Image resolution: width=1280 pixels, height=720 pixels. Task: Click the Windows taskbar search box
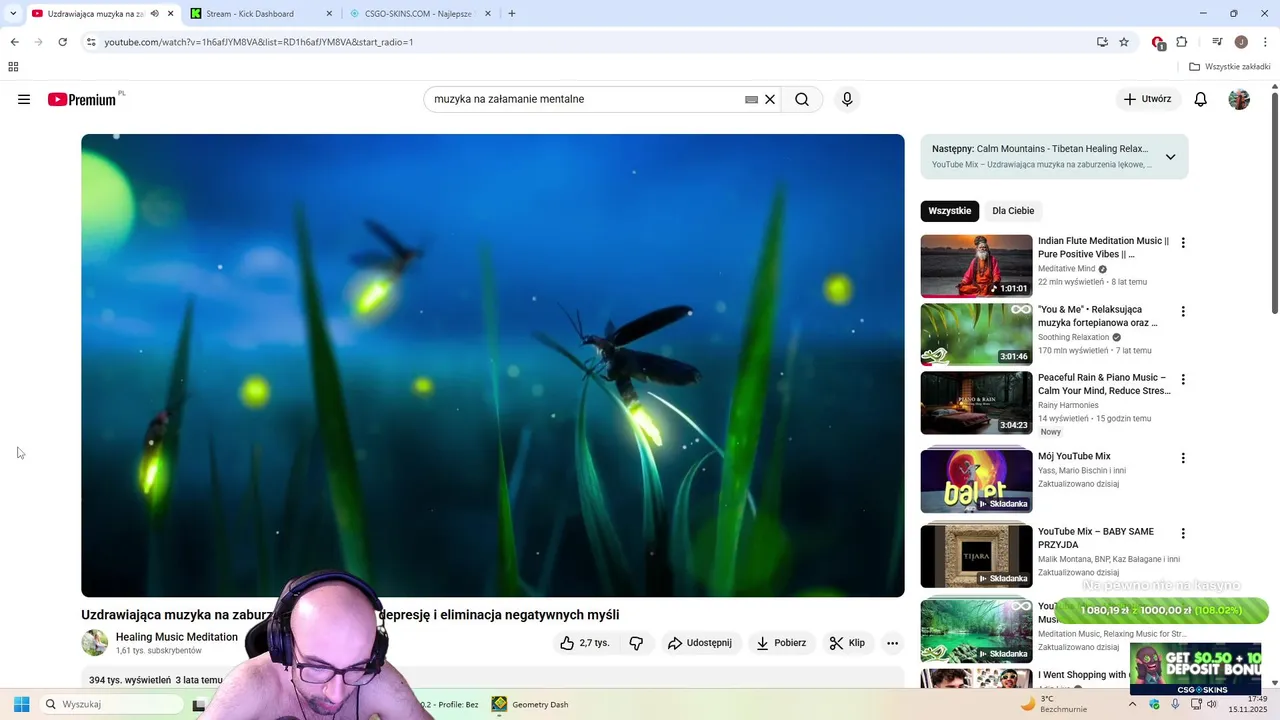[112, 704]
